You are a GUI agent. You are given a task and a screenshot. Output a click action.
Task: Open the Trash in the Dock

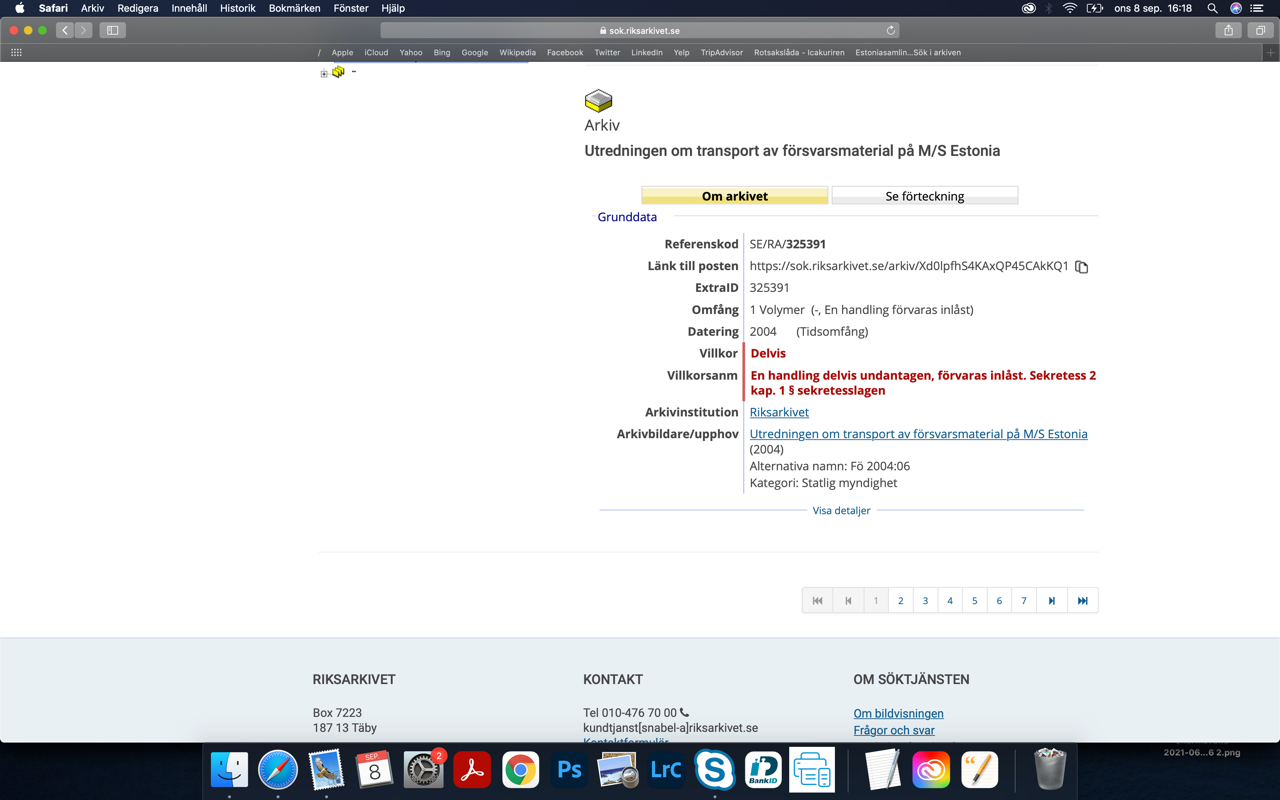pyautogui.click(x=1050, y=770)
